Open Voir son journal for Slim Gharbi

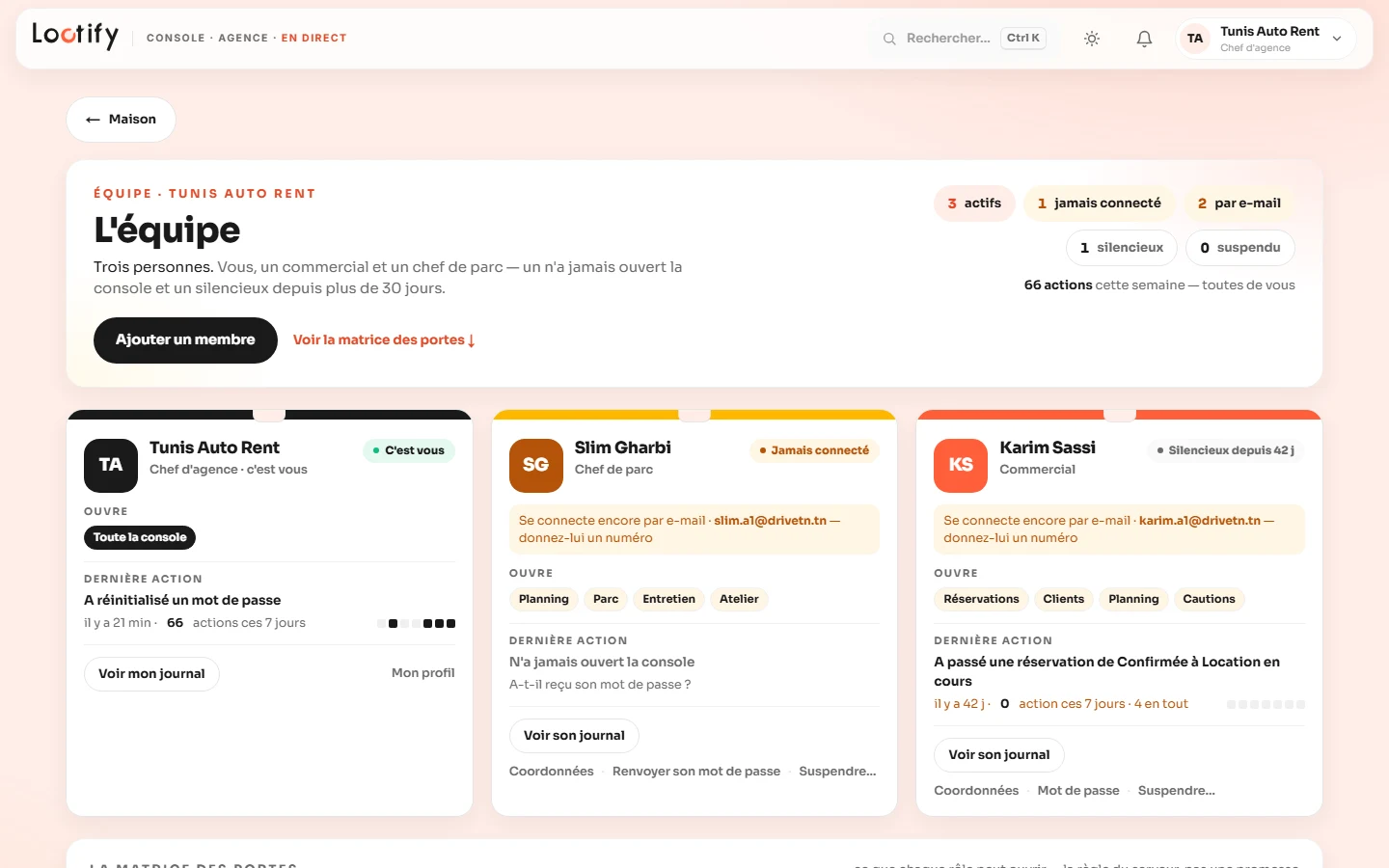[574, 736]
